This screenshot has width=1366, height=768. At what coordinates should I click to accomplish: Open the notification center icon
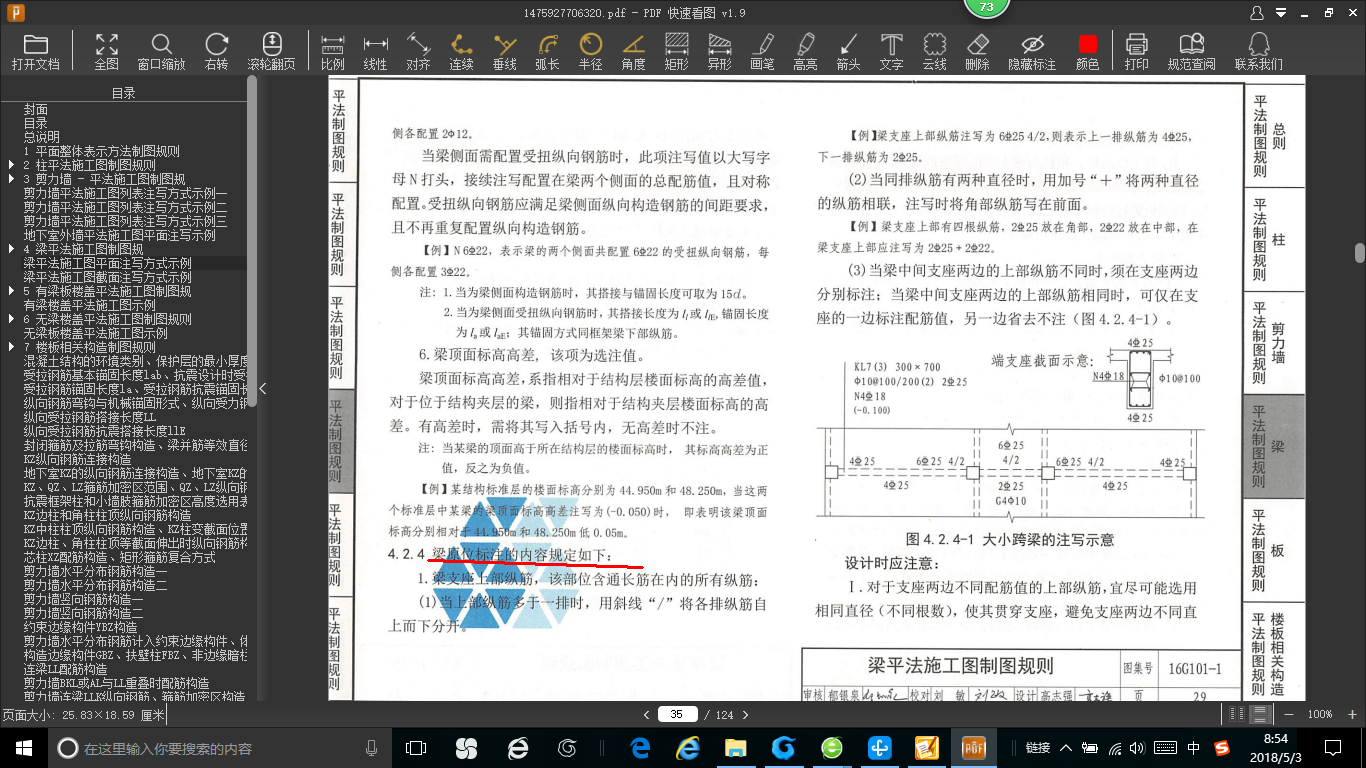[x=1331, y=748]
